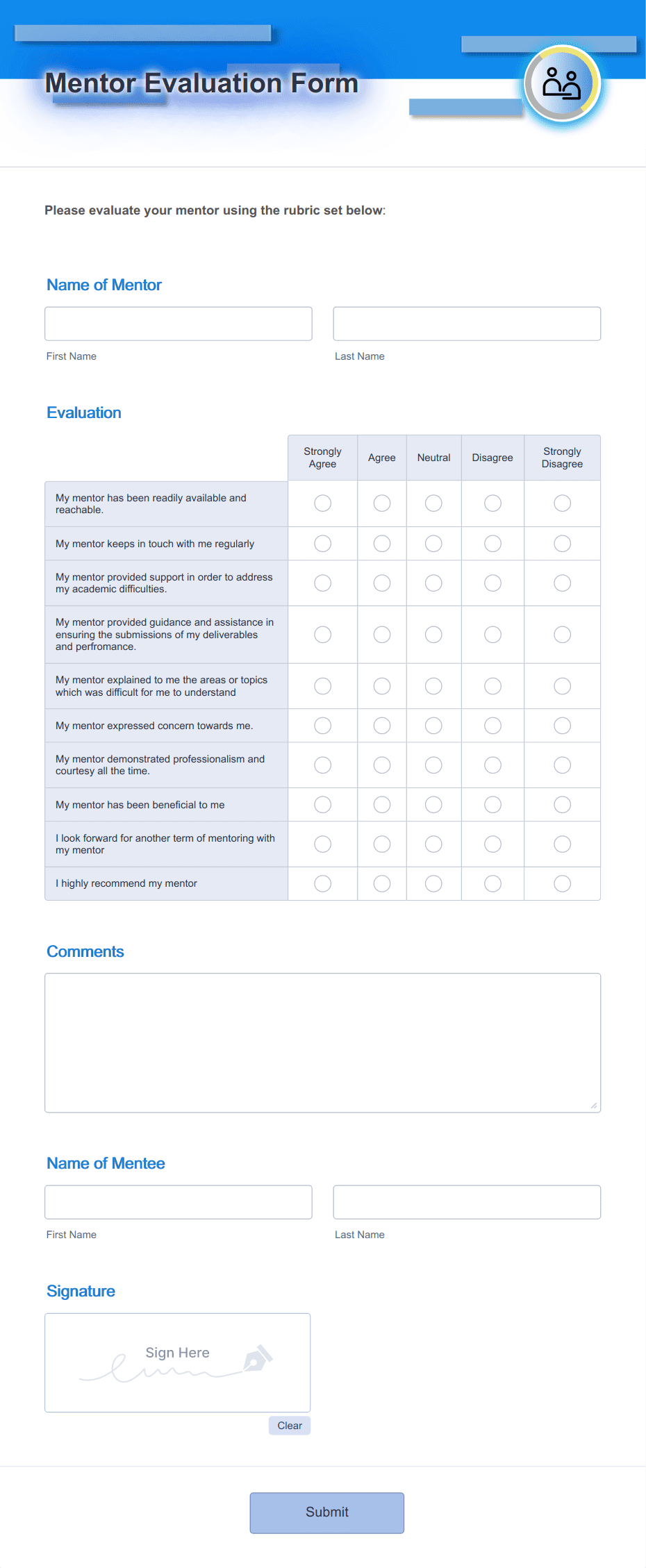This screenshot has height=1568, width=646.
Task: Click the mentor Last Name field
Action: click(467, 323)
